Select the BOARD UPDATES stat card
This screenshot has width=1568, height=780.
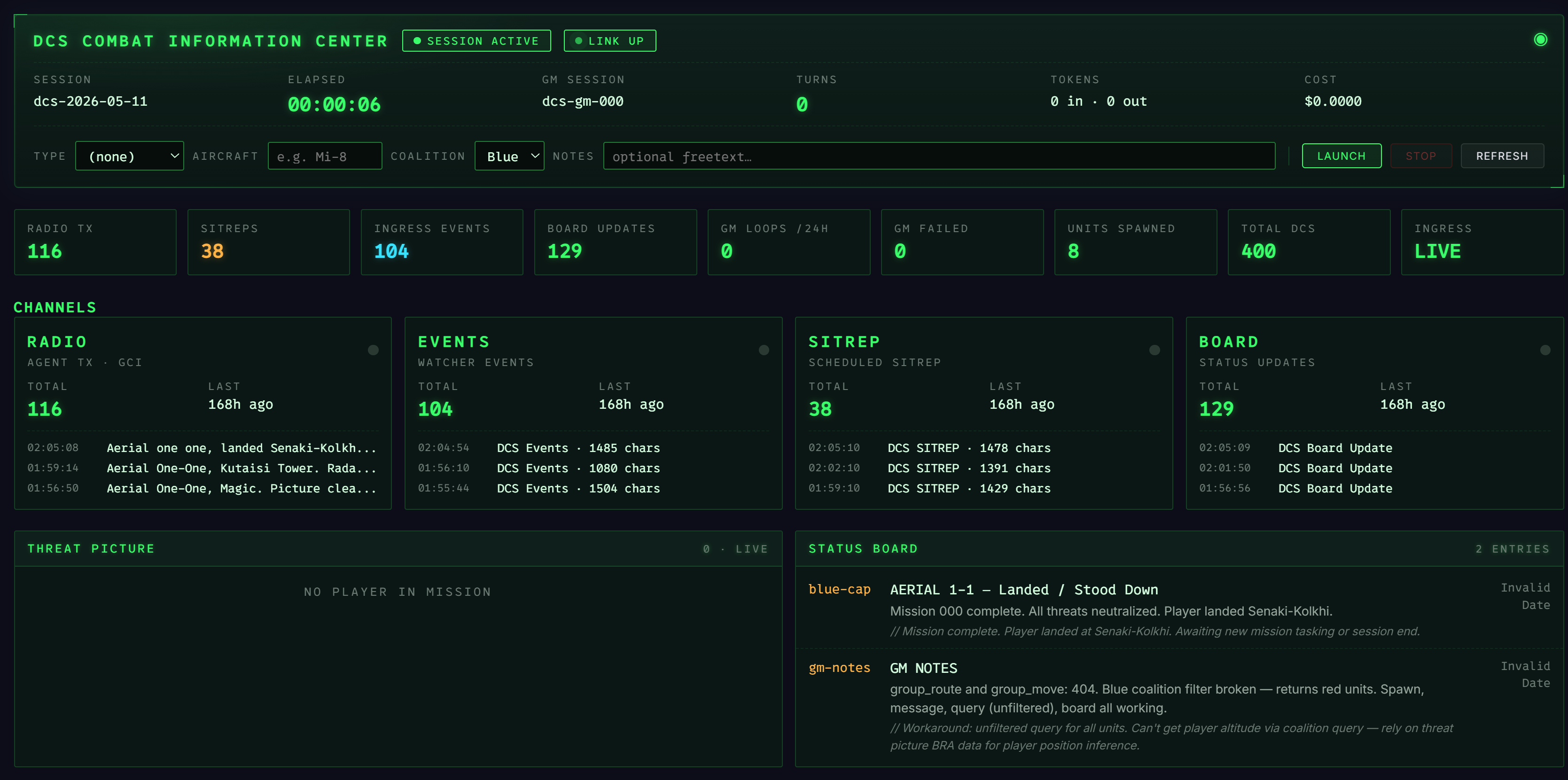pos(616,242)
